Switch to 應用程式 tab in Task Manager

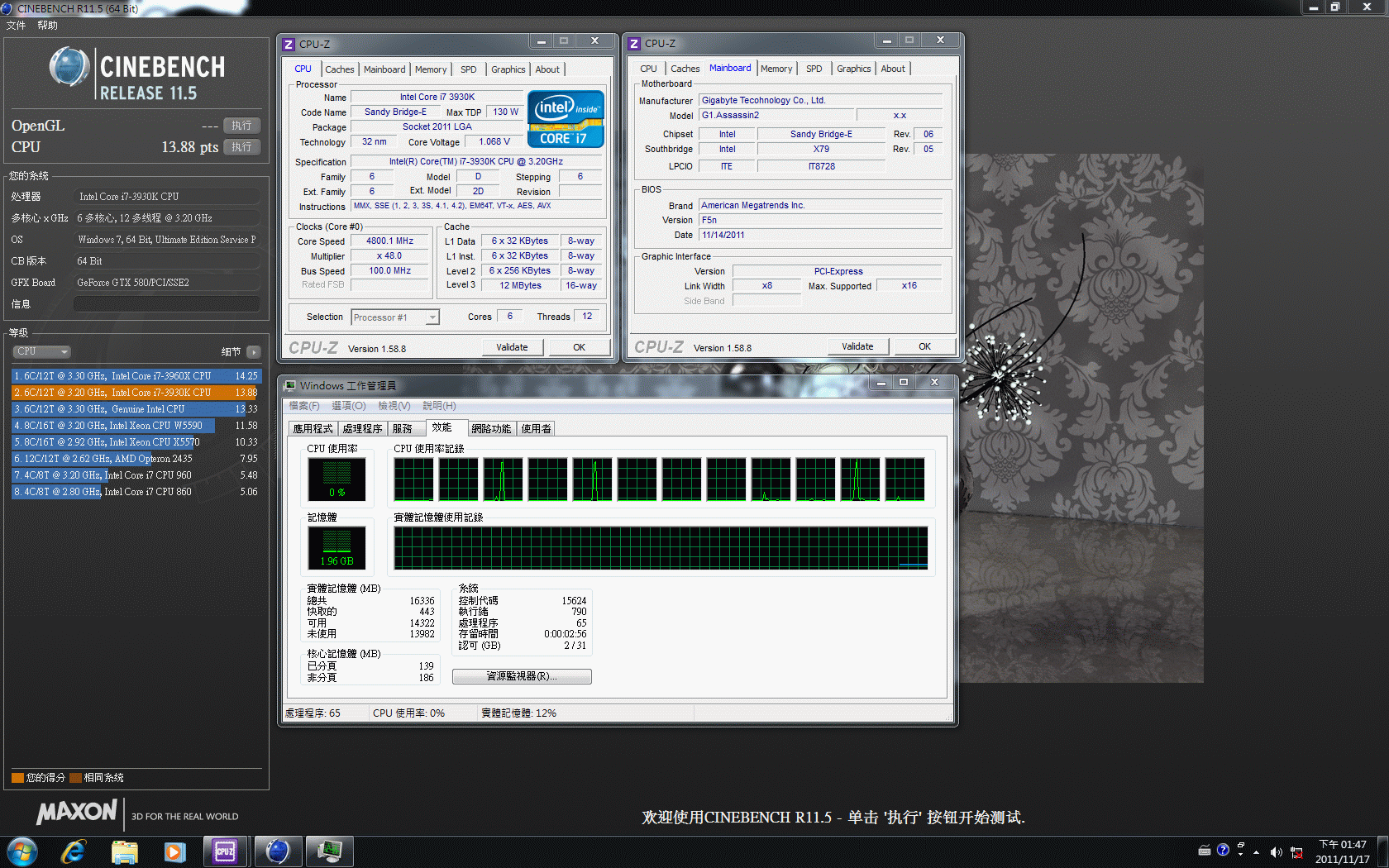[x=313, y=428]
